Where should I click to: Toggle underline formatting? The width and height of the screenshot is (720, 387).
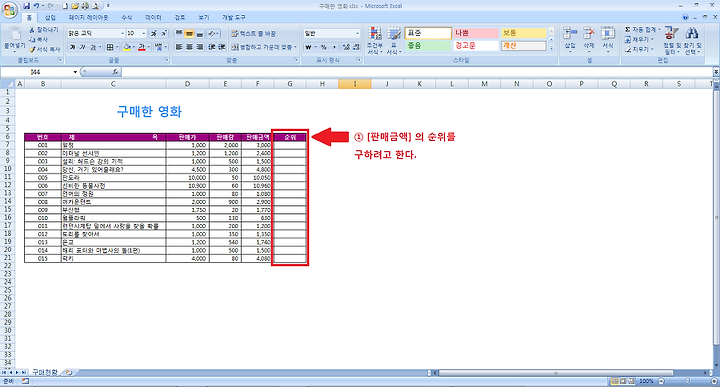tap(93, 47)
